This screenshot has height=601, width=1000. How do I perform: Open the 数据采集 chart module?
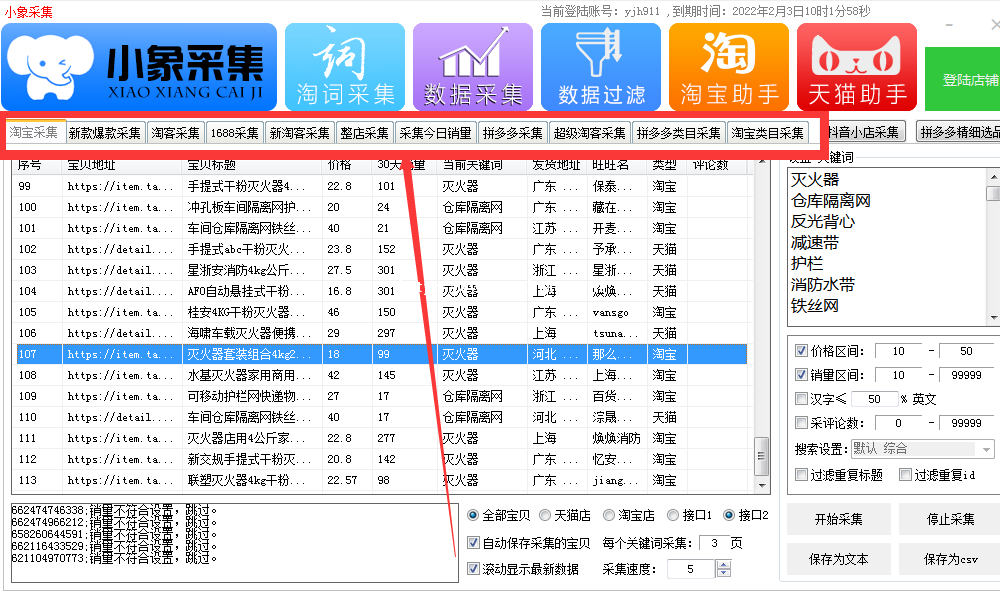pyautogui.click(x=473, y=67)
